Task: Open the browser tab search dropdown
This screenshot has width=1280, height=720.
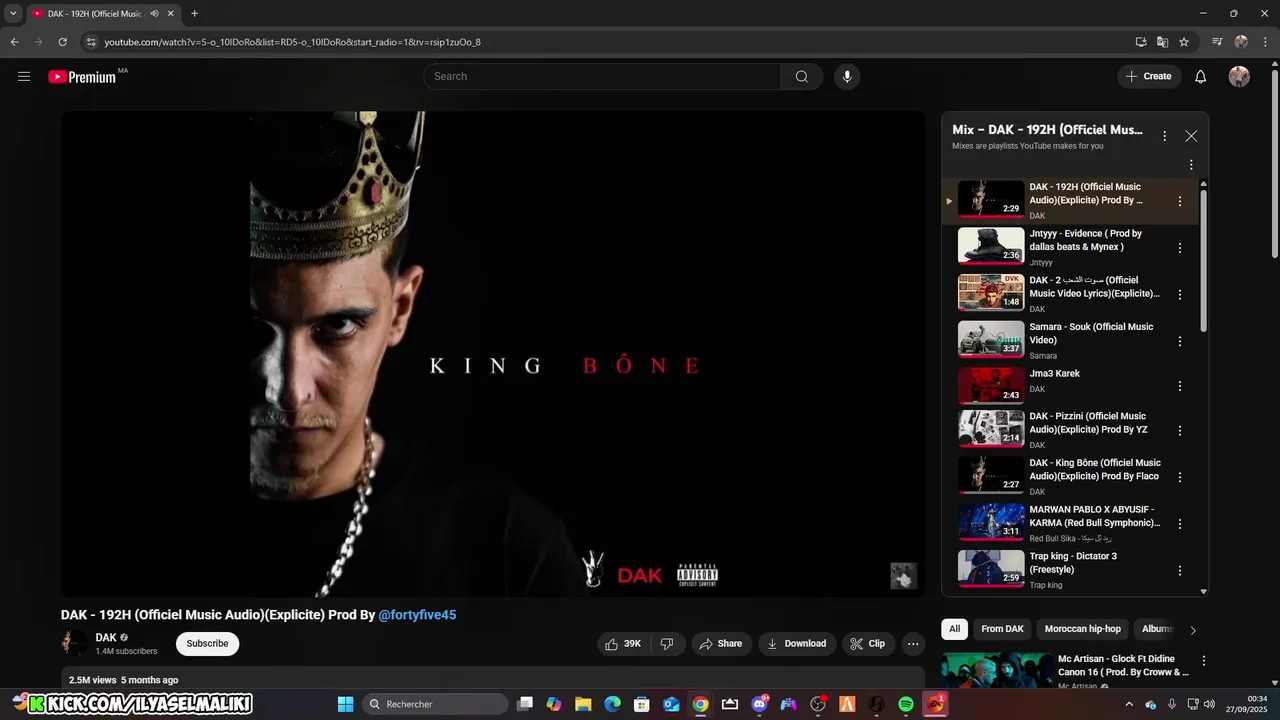Action: tap(13, 14)
